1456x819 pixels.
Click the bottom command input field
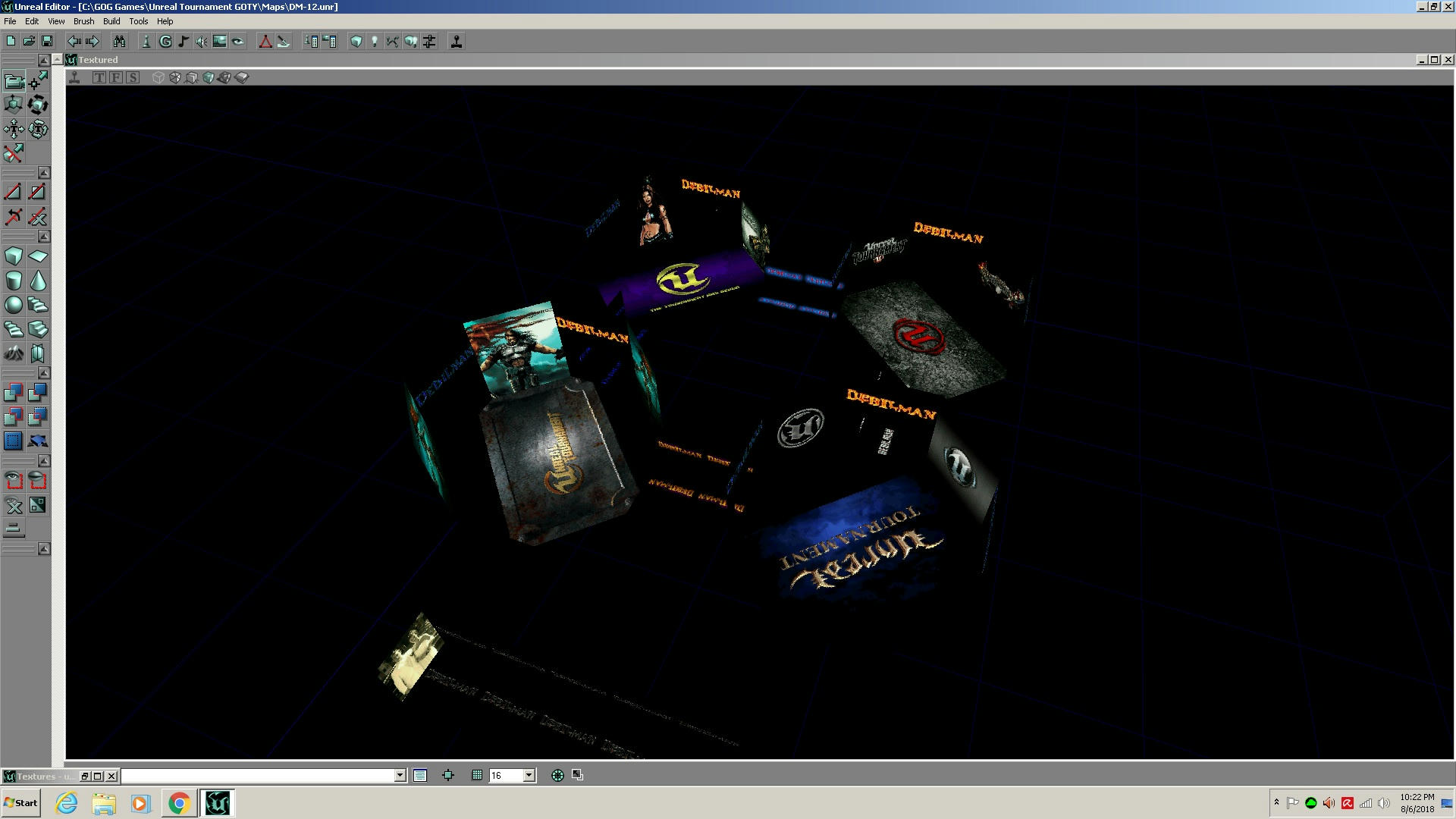(x=258, y=775)
